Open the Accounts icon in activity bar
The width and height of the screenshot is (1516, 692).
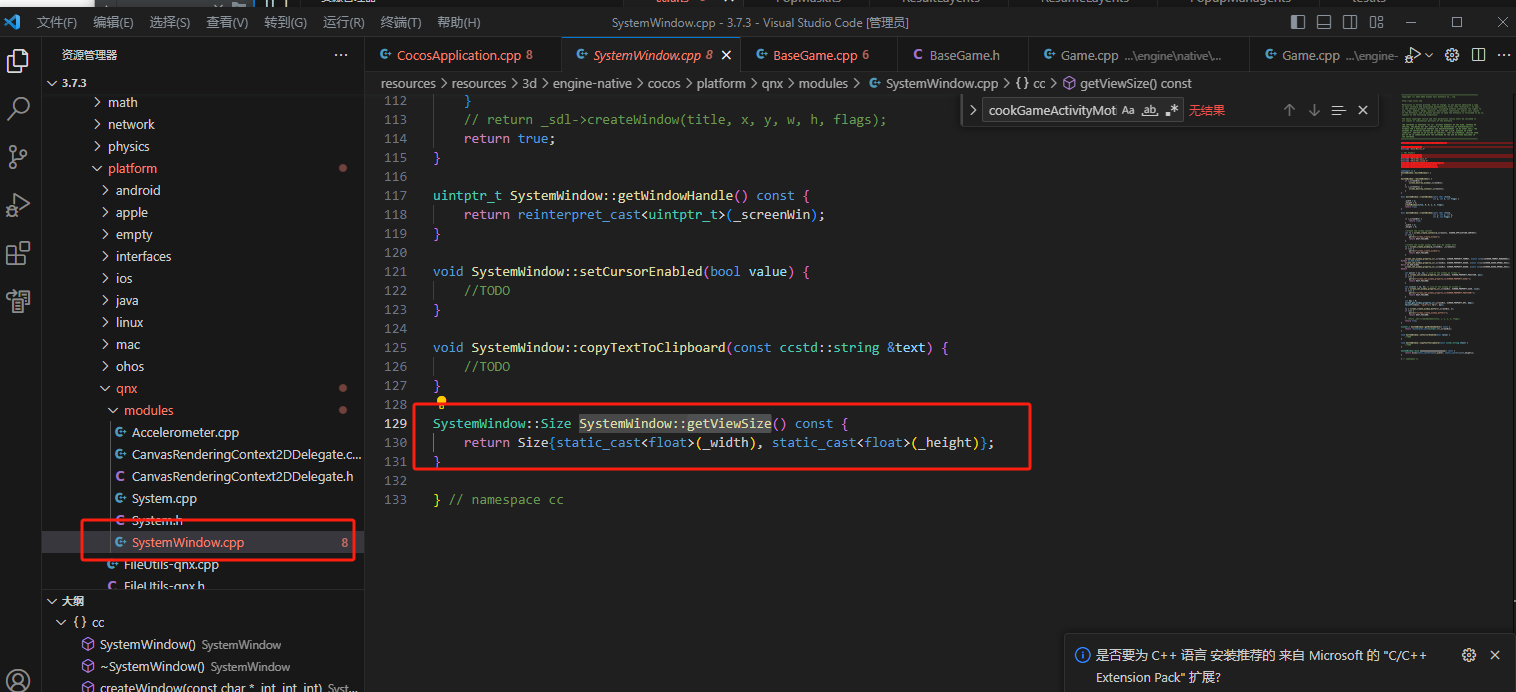click(18, 680)
